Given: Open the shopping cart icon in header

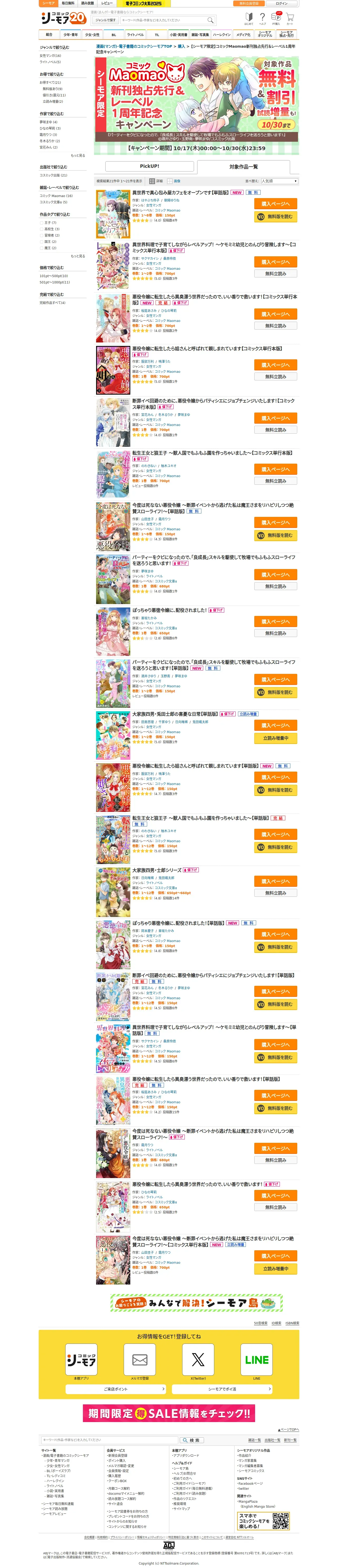Looking at the screenshot, I should pos(290,18).
